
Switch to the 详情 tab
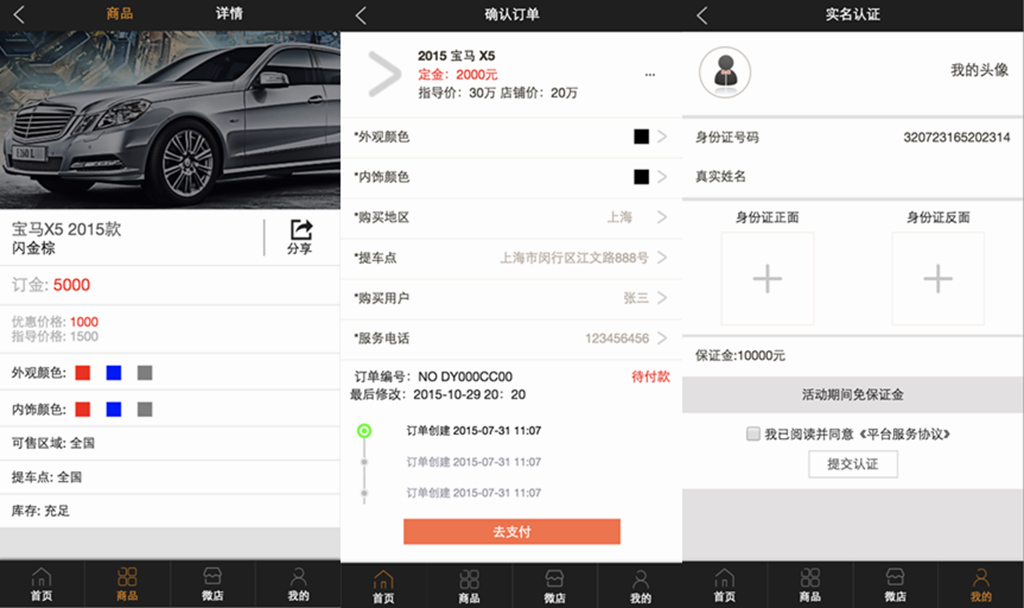point(229,14)
